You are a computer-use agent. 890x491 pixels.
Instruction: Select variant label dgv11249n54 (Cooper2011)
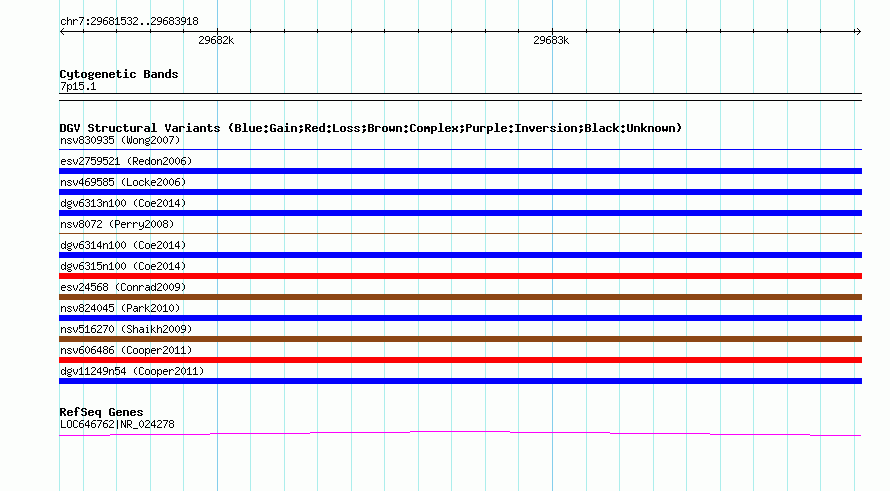(132, 371)
